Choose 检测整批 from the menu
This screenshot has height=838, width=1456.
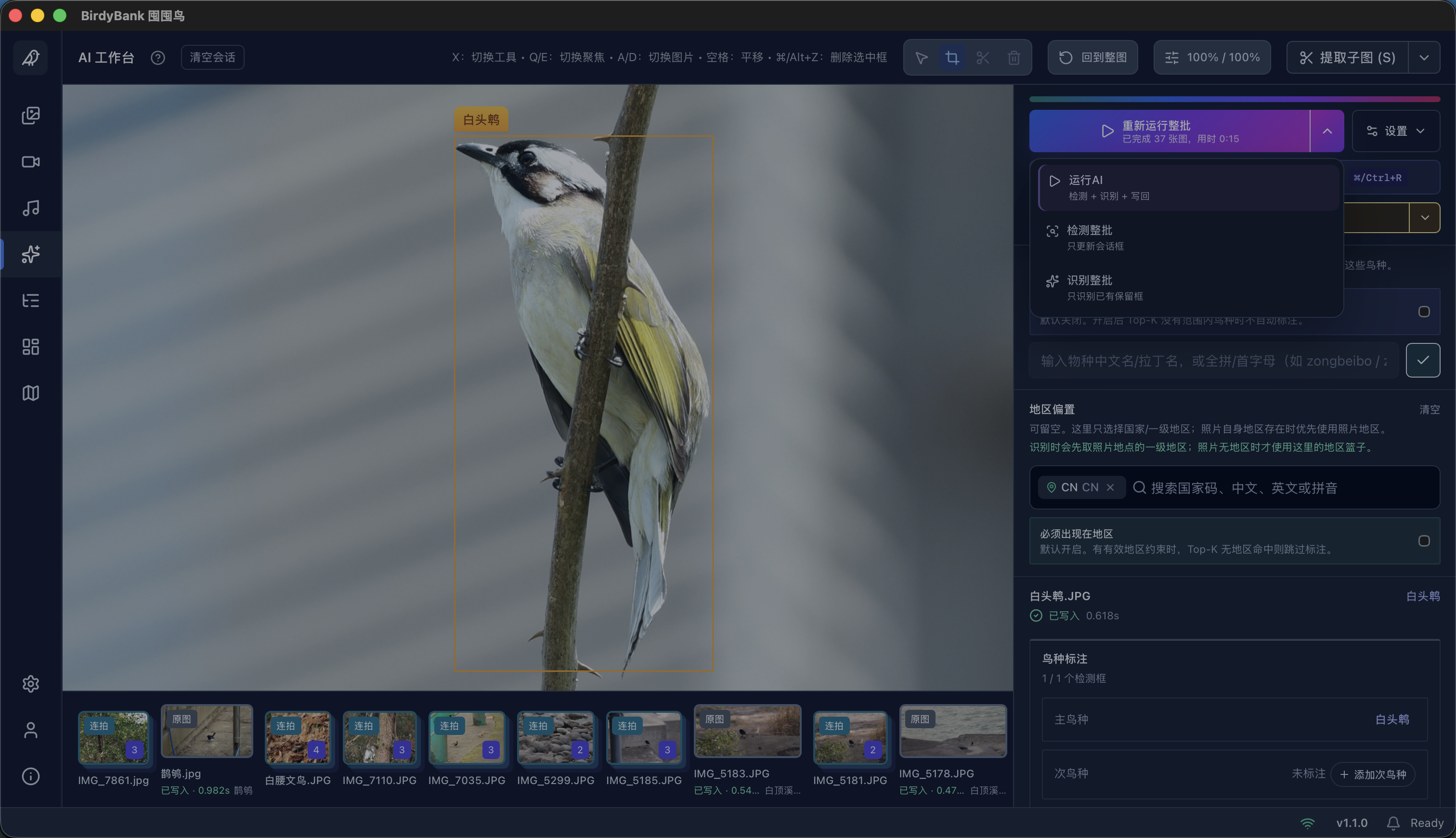[1188, 238]
